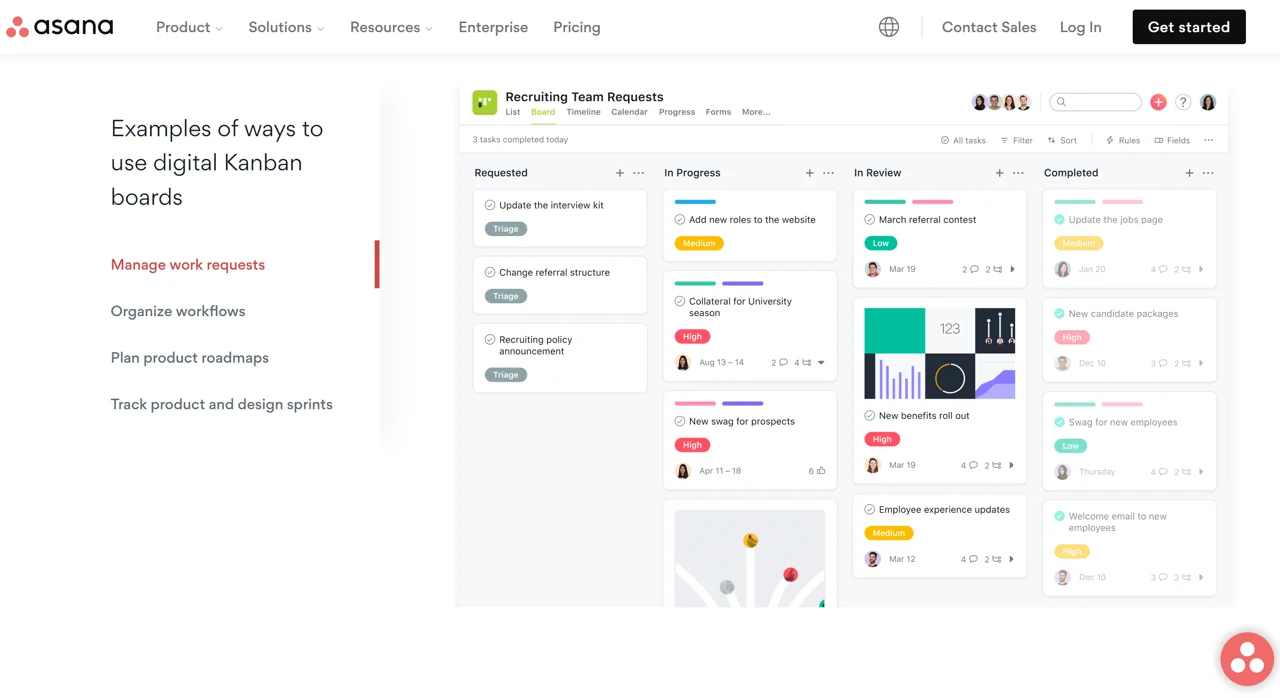1280x698 pixels.
Task: Mark Employee experience updates complete
Action: pyautogui.click(x=870, y=510)
